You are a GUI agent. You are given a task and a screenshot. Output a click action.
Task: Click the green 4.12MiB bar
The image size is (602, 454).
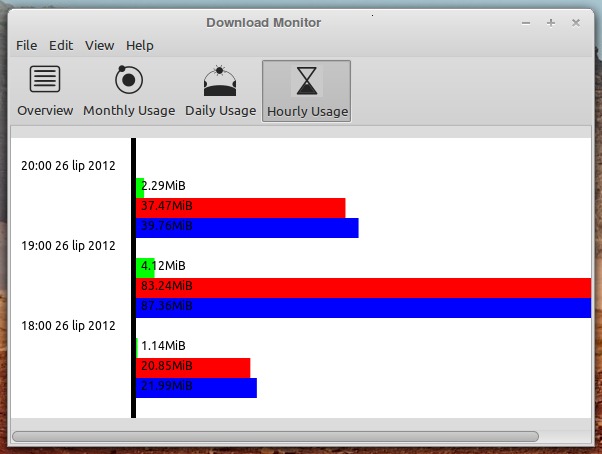point(145,268)
